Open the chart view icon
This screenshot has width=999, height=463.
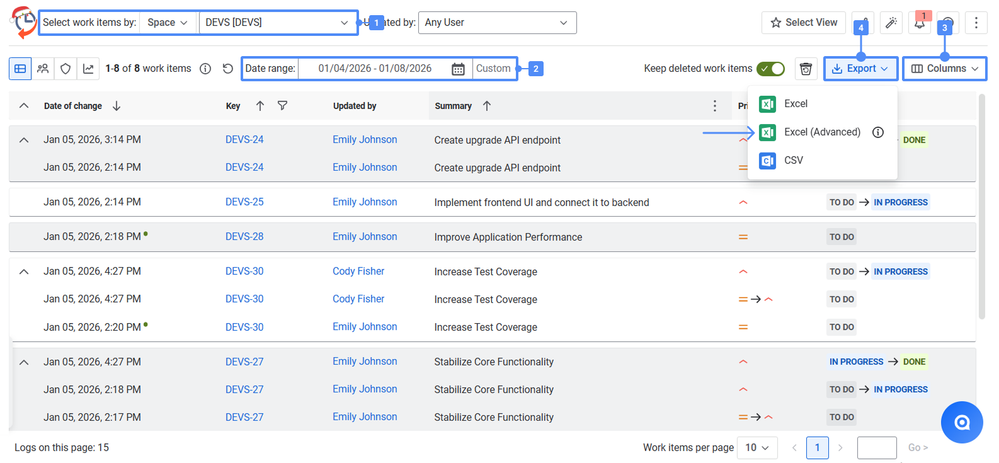pos(89,69)
